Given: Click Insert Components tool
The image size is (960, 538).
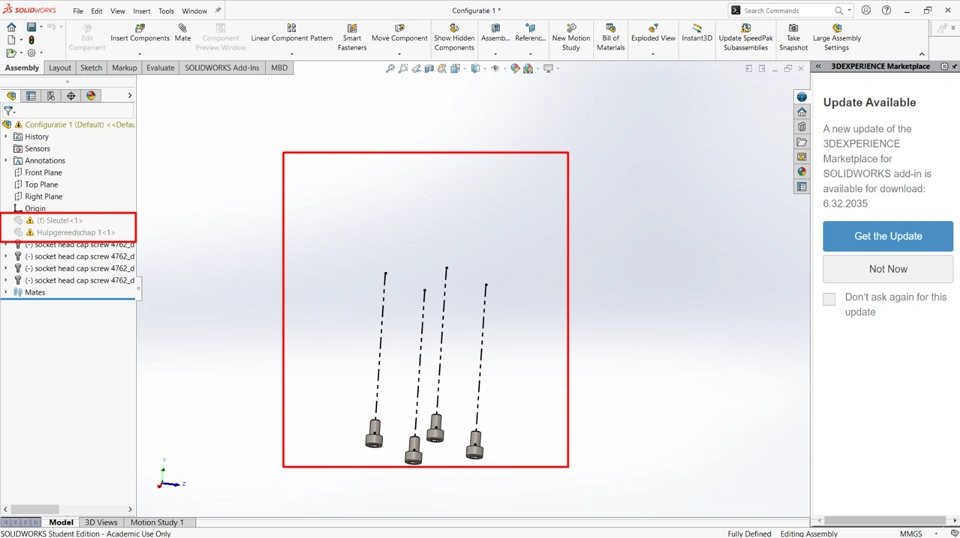Looking at the screenshot, I should point(140,33).
